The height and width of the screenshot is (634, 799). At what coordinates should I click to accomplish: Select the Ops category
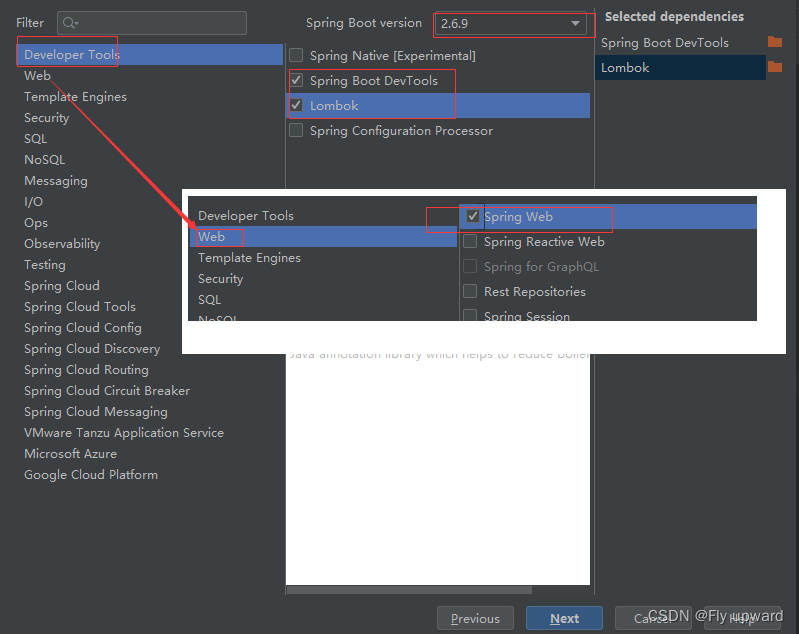tap(36, 223)
